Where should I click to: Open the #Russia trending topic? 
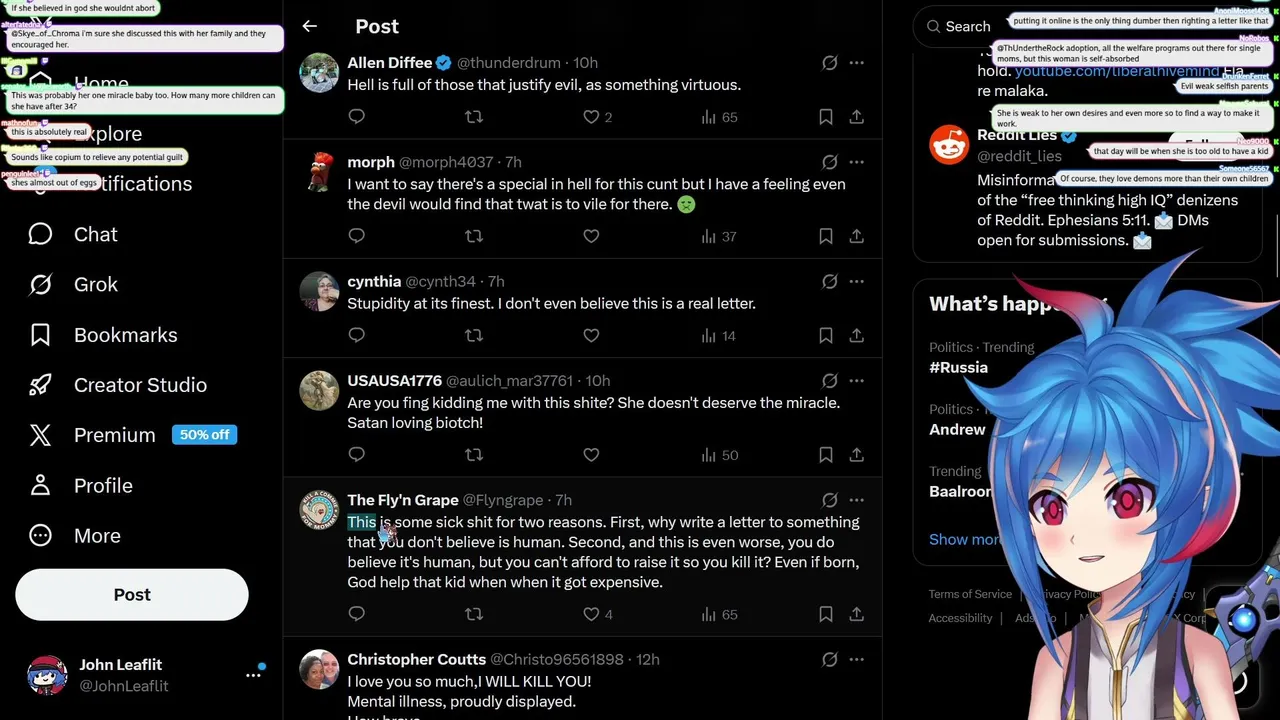point(958,367)
